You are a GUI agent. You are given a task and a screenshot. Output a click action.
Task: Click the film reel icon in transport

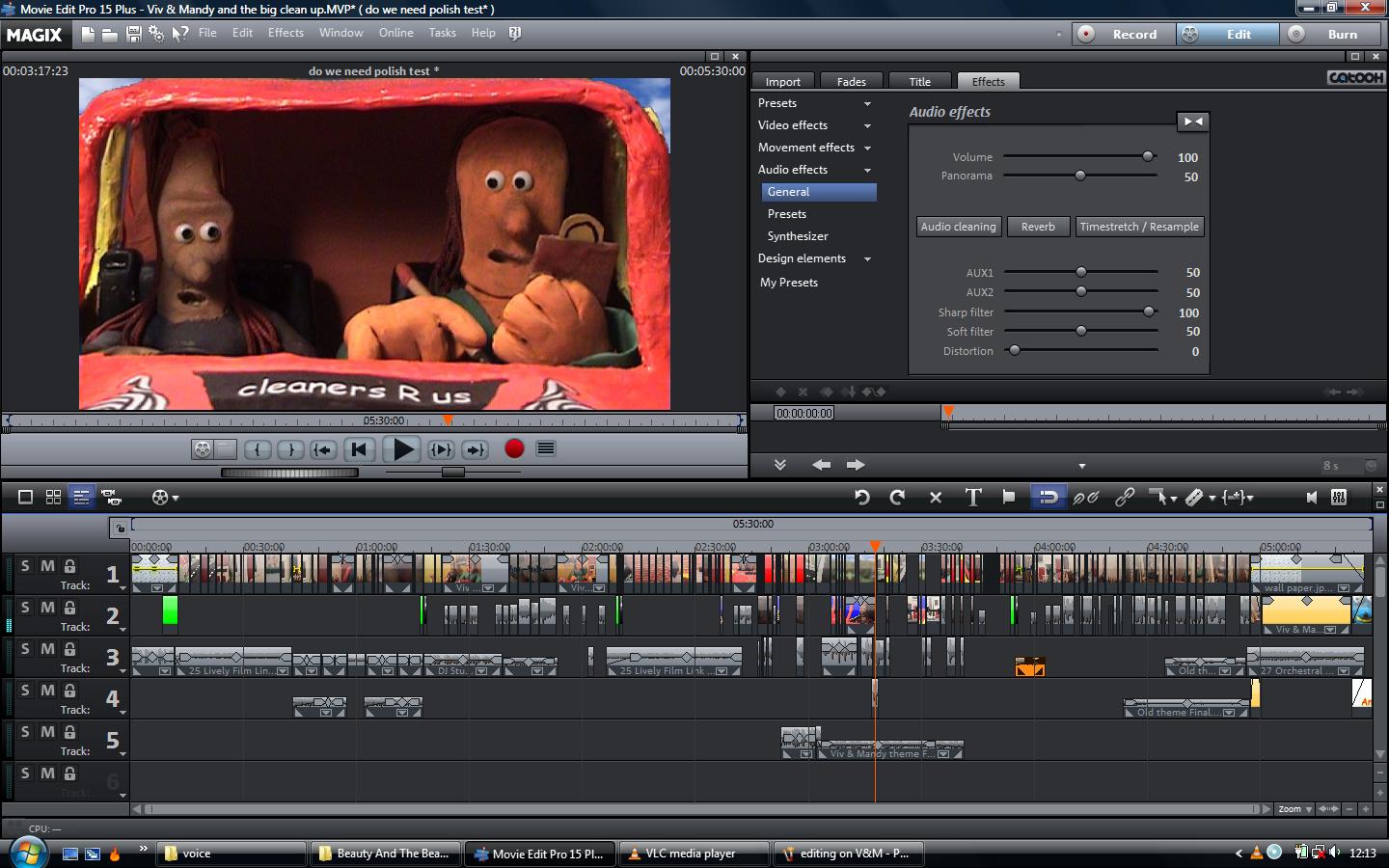(x=203, y=449)
